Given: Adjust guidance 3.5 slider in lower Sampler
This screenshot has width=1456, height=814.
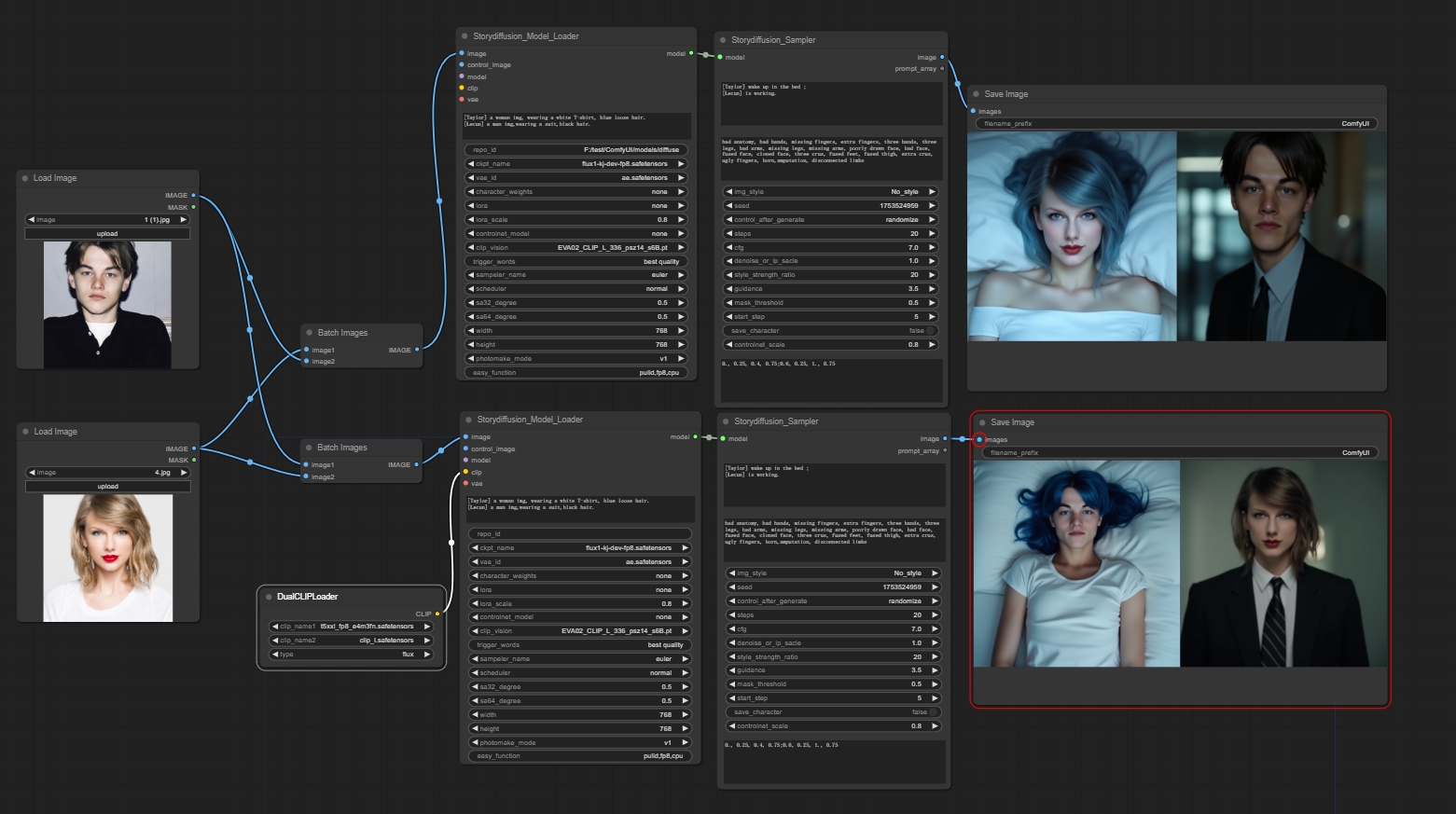Looking at the screenshot, I should pos(833,669).
